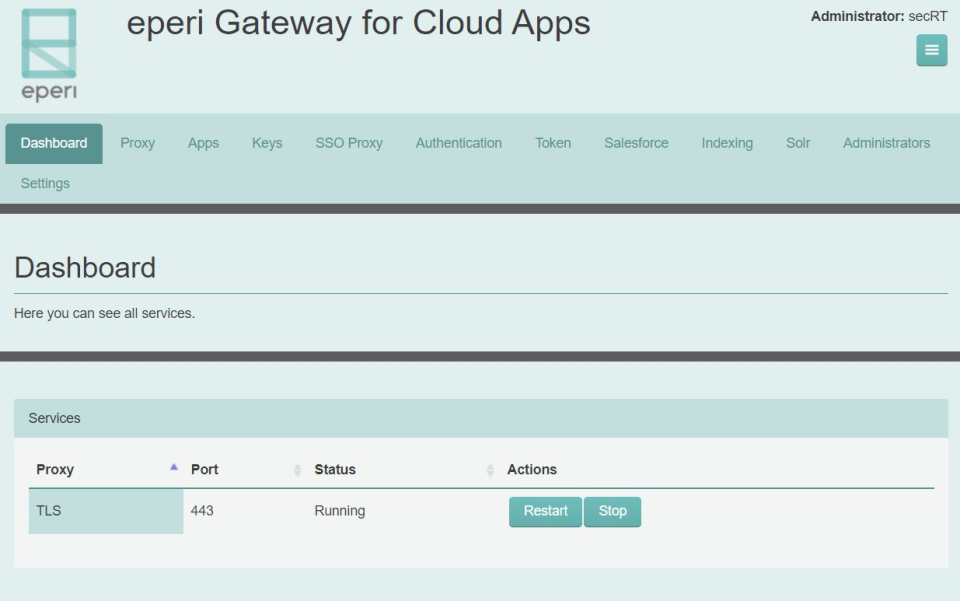Go to the Keys page
Viewport: 960px width, 601px height.
pos(266,143)
